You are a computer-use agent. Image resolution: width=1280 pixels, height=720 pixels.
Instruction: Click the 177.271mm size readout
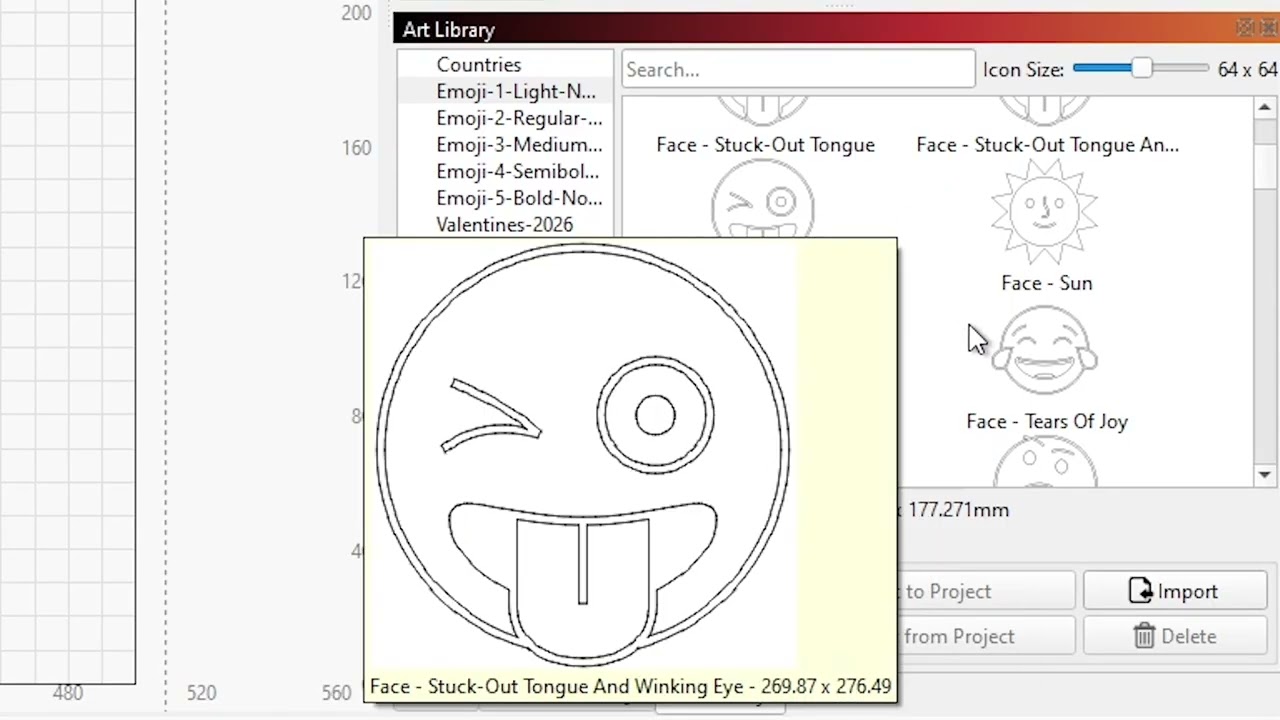pyautogui.click(x=958, y=510)
